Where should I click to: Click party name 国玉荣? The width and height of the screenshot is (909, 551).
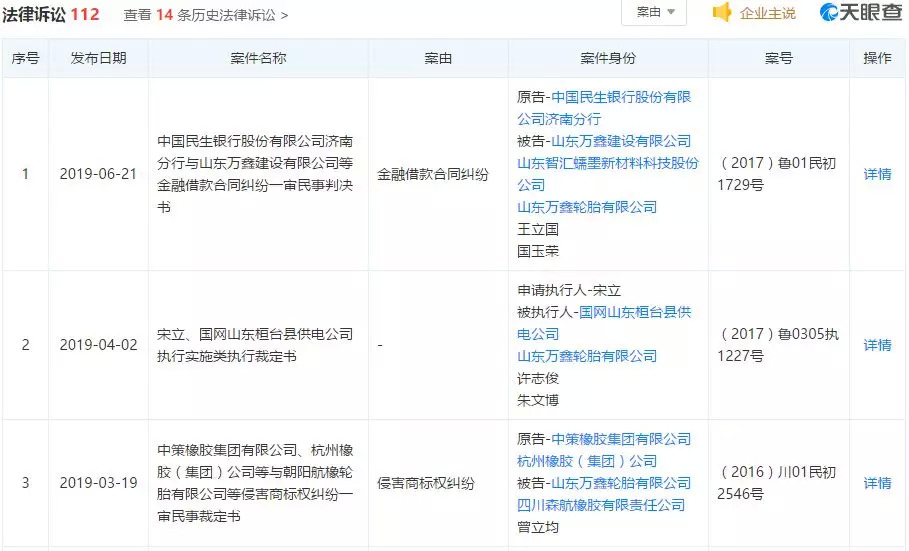tap(538, 251)
